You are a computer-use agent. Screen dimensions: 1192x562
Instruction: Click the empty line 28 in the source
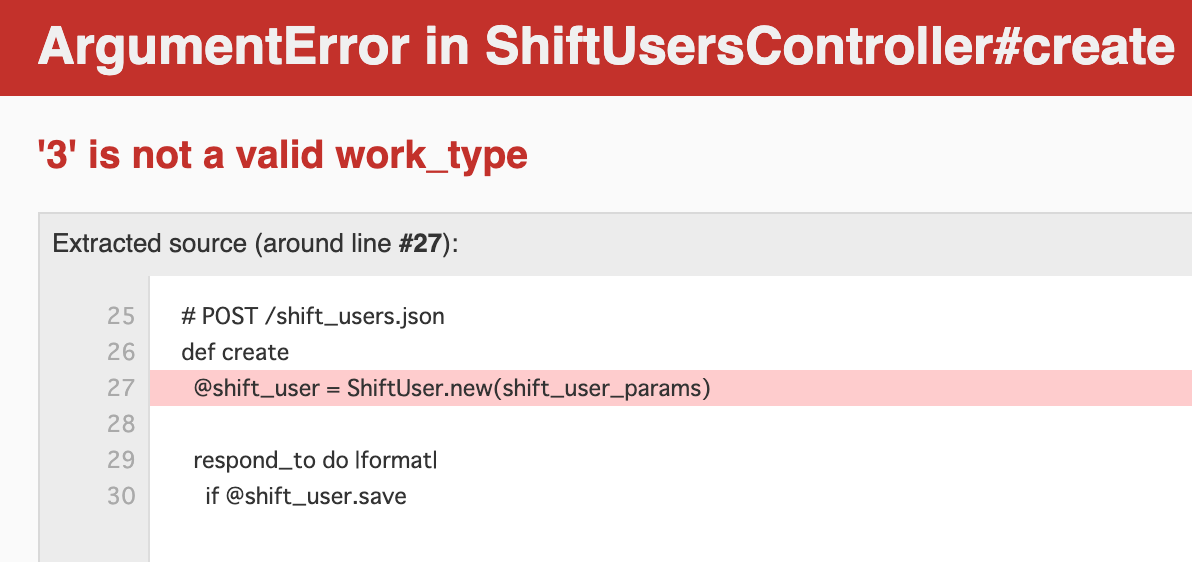pos(670,424)
